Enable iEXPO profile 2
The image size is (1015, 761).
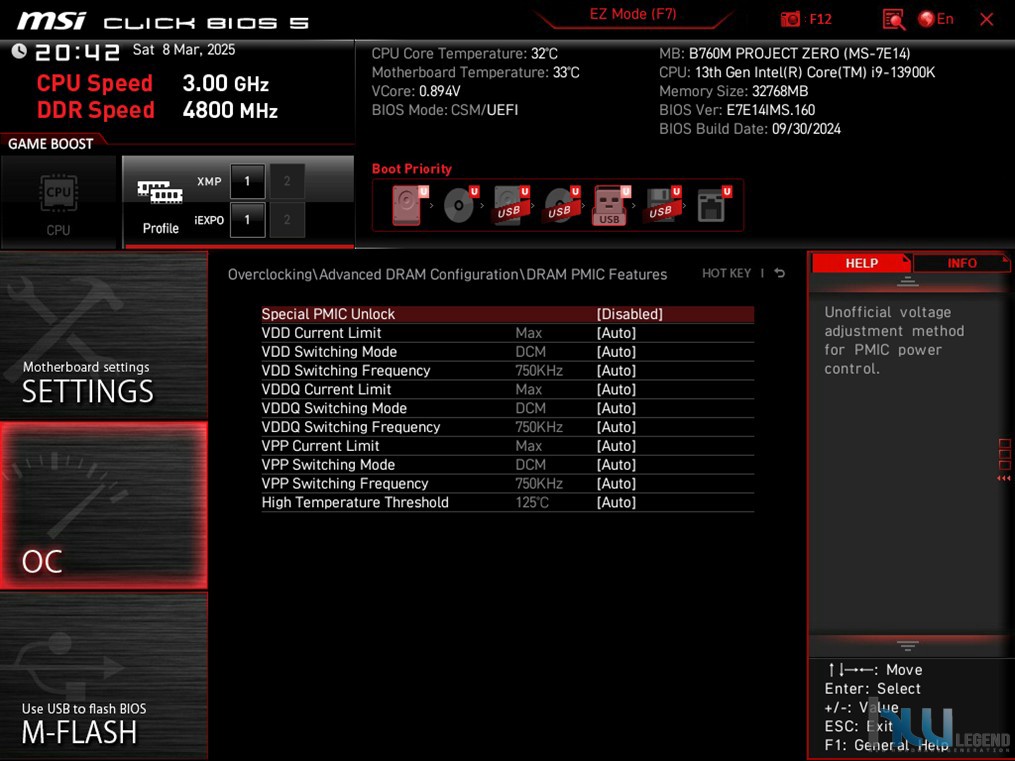click(287, 219)
